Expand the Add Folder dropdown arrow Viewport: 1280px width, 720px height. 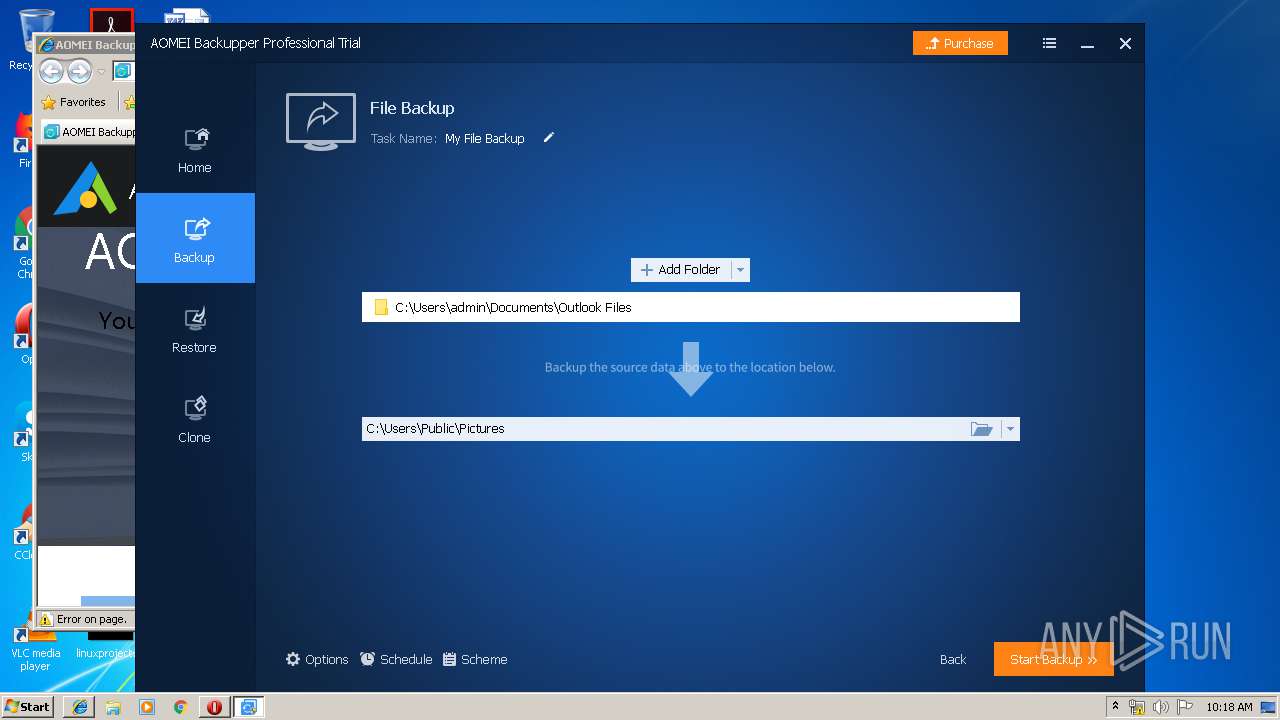tap(740, 270)
